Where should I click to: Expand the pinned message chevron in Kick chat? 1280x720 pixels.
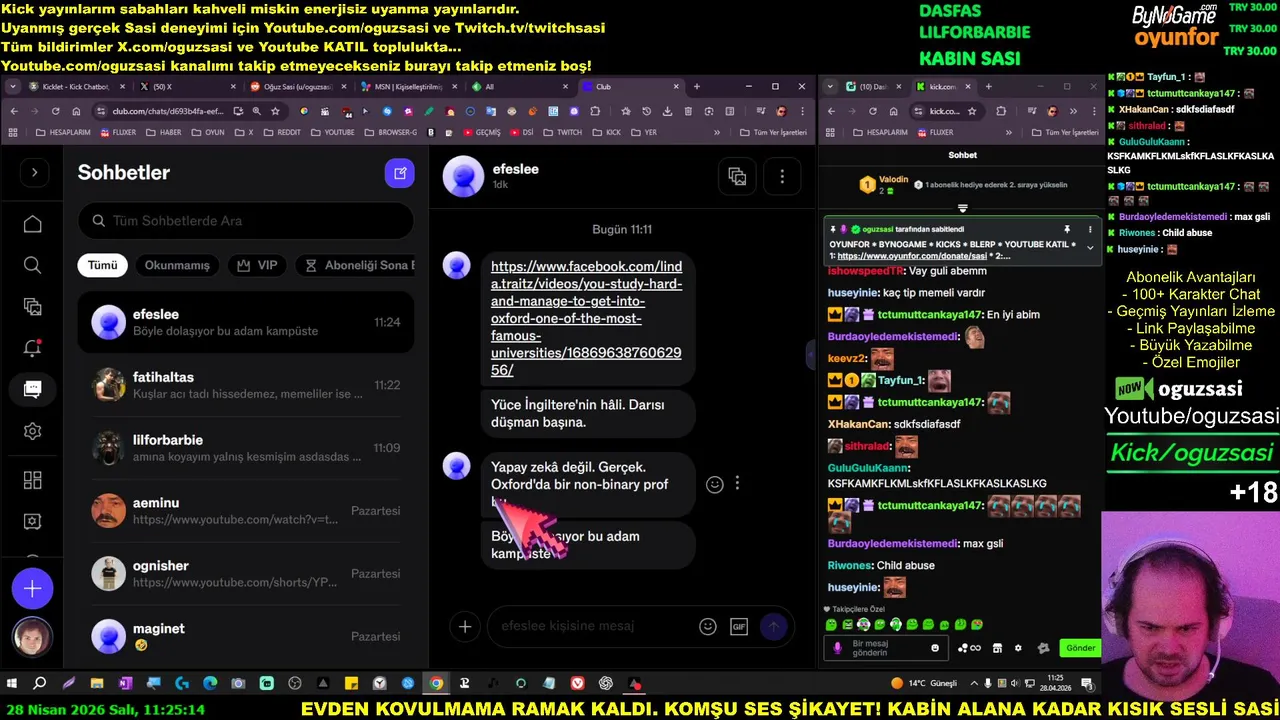click(1090, 247)
